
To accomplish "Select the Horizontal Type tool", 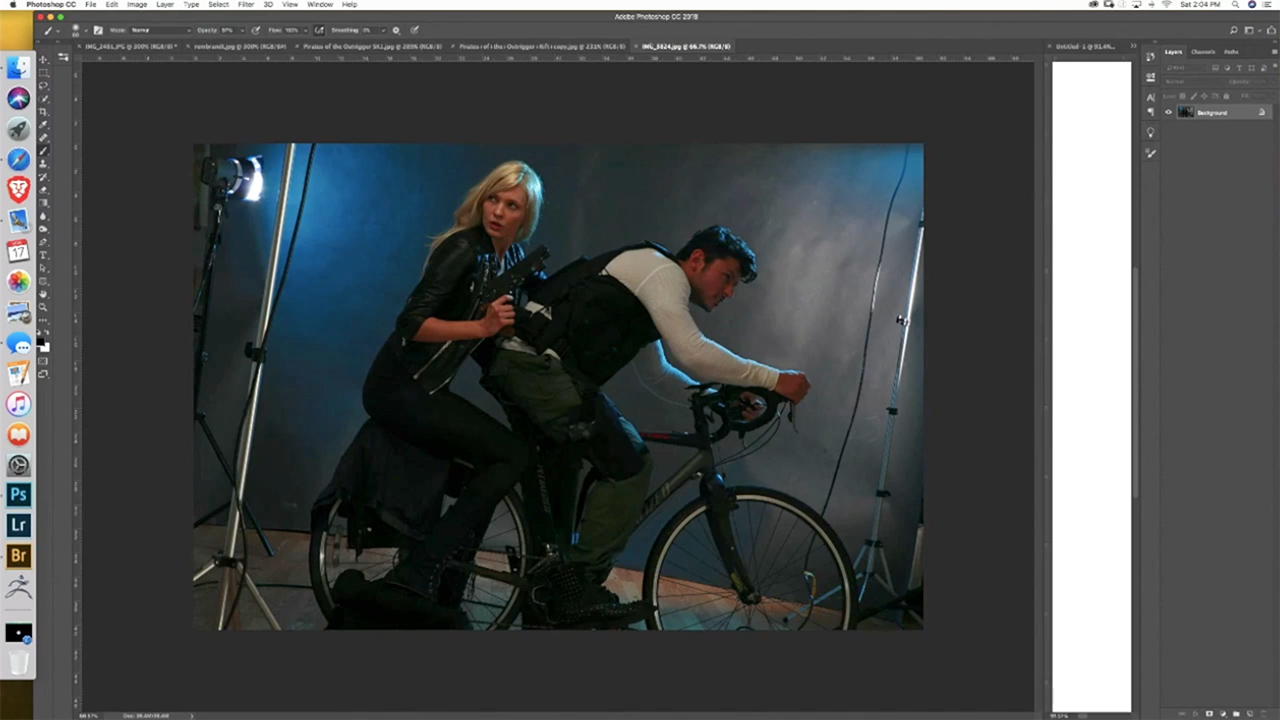I will pyautogui.click(x=43, y=255).
